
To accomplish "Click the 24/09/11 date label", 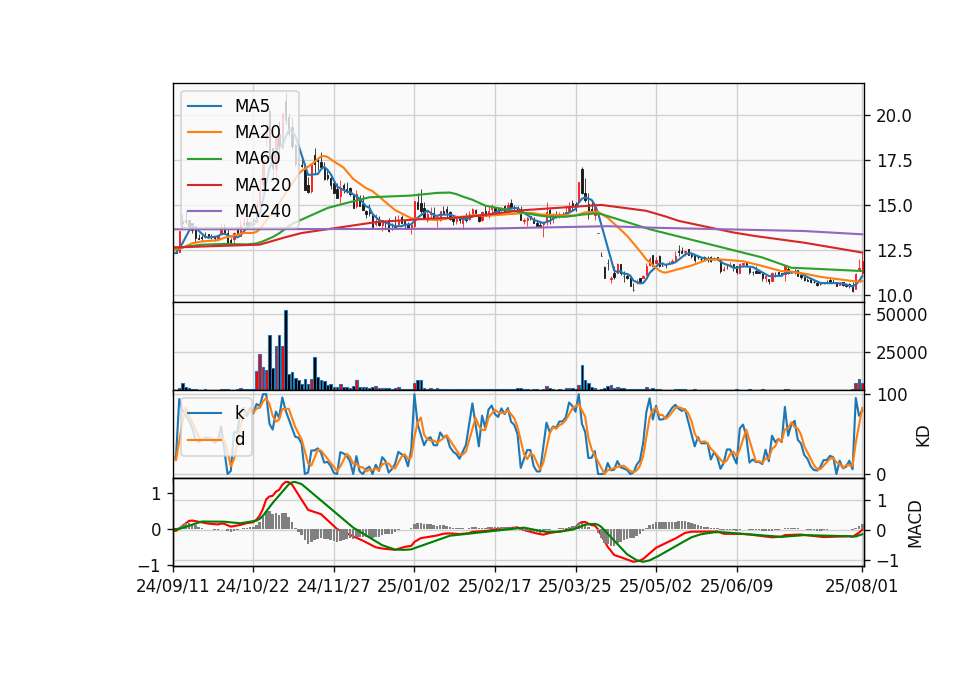I will [x=173, y=587].
